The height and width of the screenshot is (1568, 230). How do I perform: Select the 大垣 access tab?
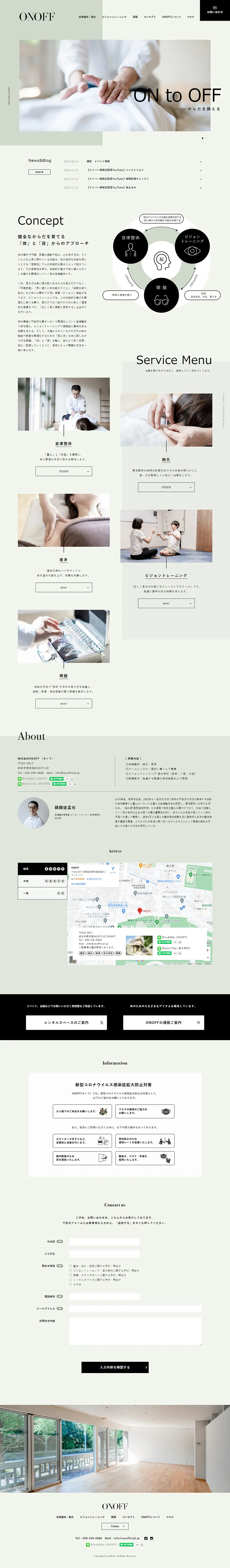42,881
